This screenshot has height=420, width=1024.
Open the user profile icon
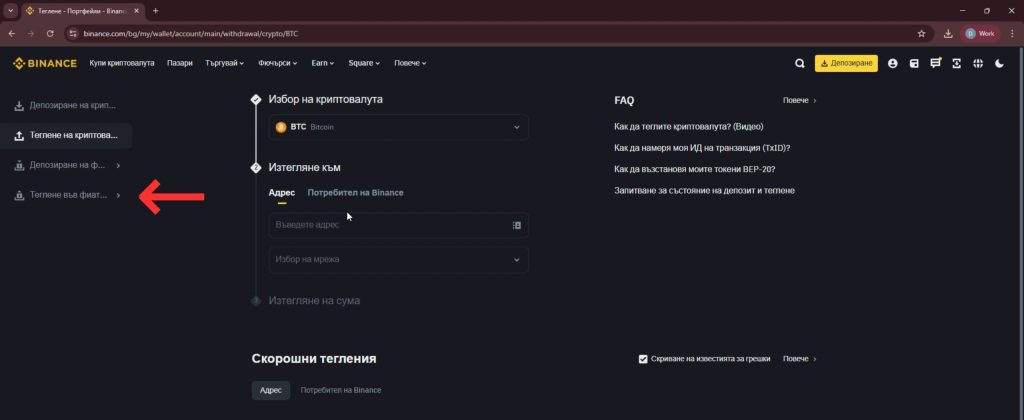pyautogui.click(x=893, y=63)
